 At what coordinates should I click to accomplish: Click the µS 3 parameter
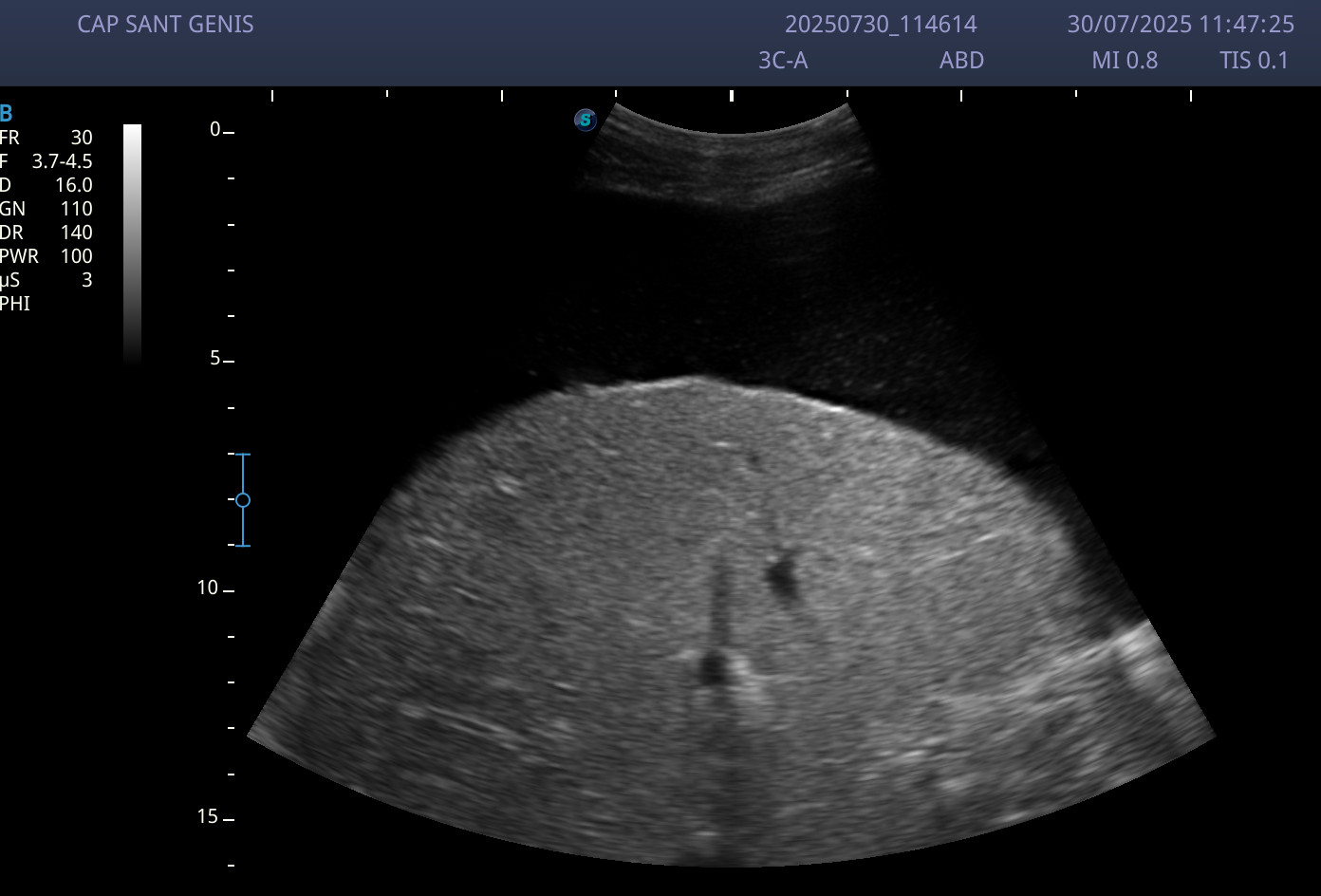[x=46, y=280]
